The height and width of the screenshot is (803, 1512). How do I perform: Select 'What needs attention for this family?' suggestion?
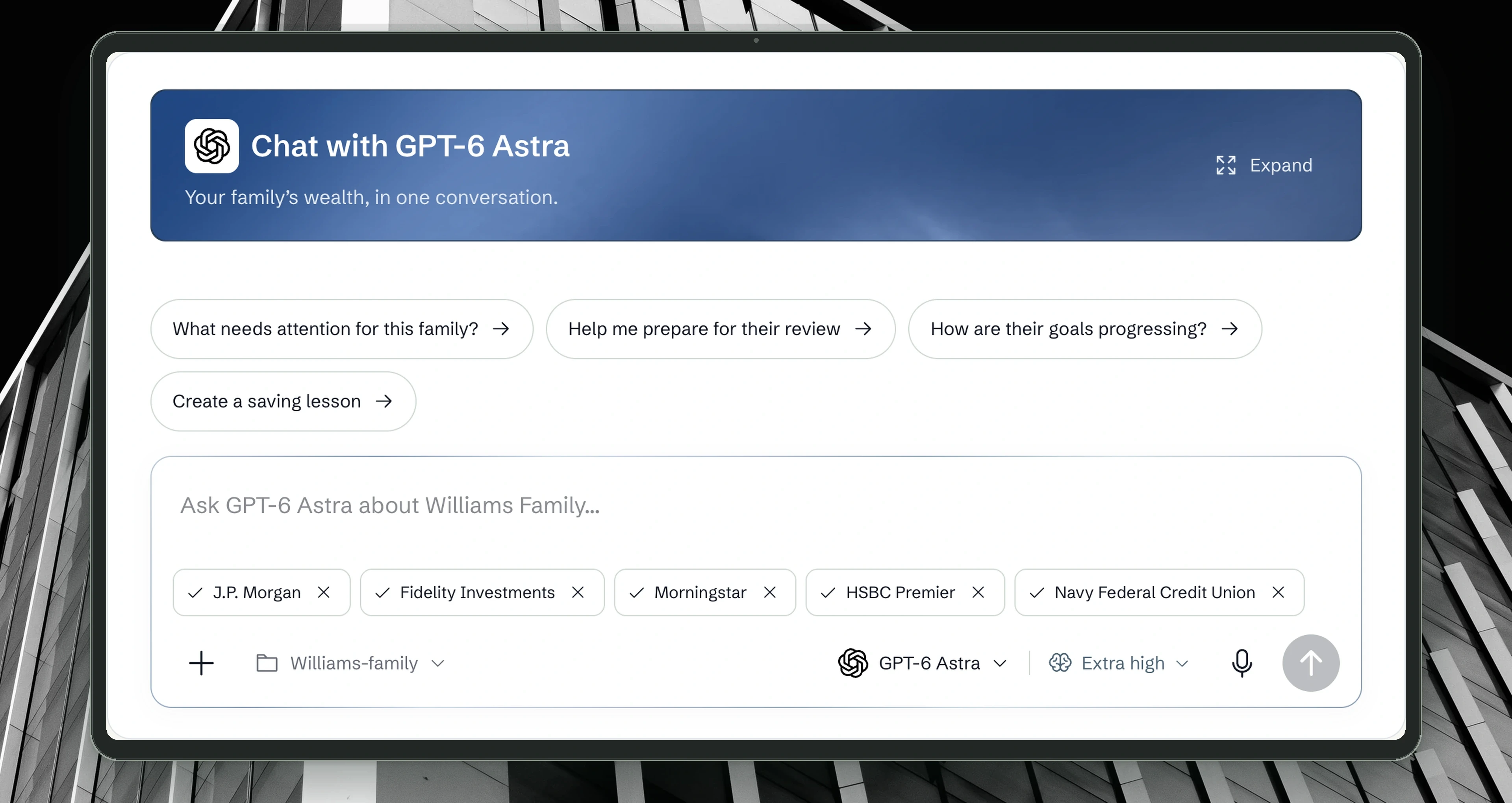pos(342,329)
